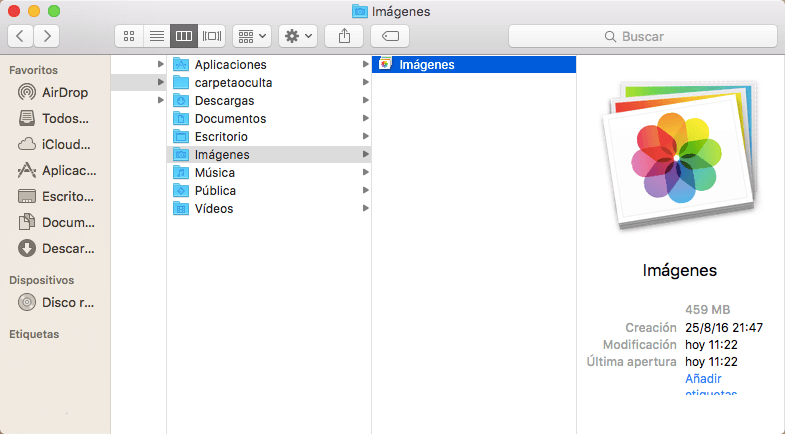Open AirDrop in the sidebar
Image resolution: width=785 pixels, height=434 pixels.
(55, 92)
